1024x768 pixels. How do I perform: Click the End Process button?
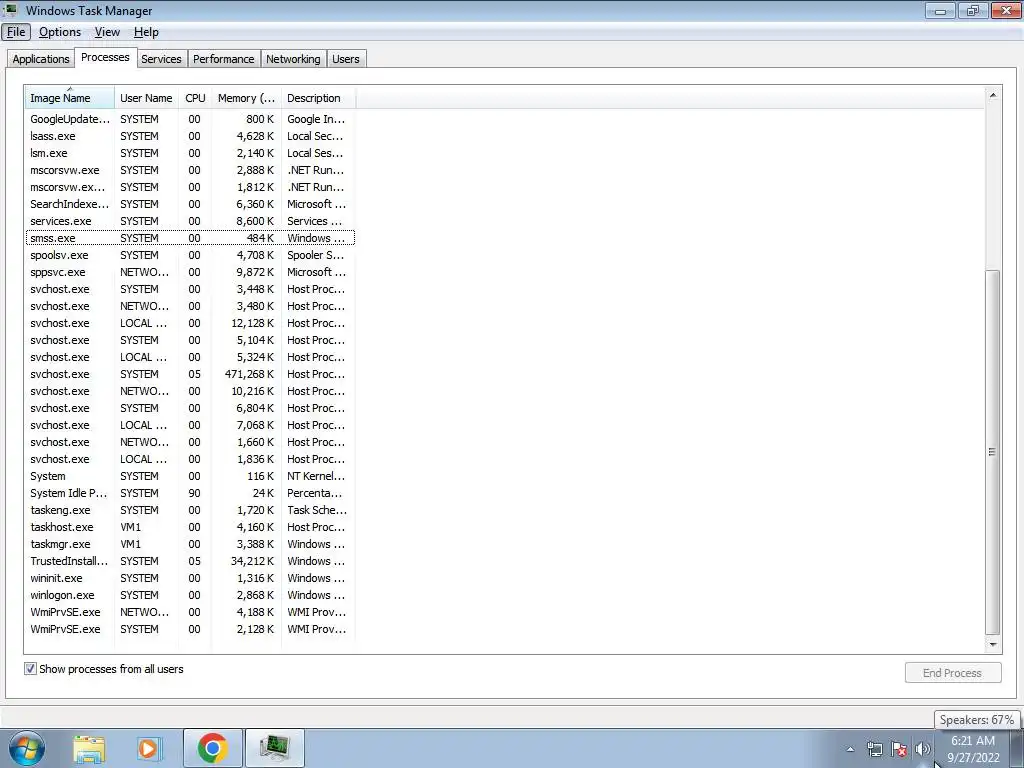[x=952, y=673]
